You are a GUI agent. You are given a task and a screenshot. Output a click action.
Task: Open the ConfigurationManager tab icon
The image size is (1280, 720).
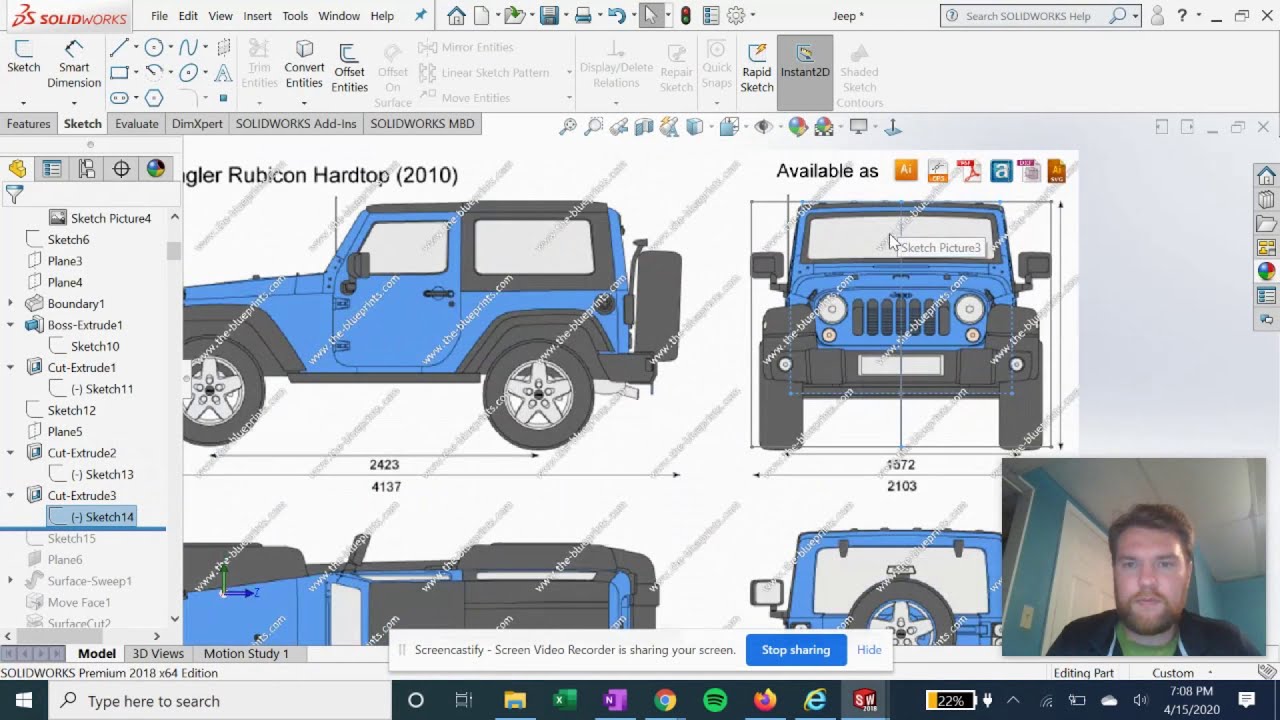pos(87,169)
